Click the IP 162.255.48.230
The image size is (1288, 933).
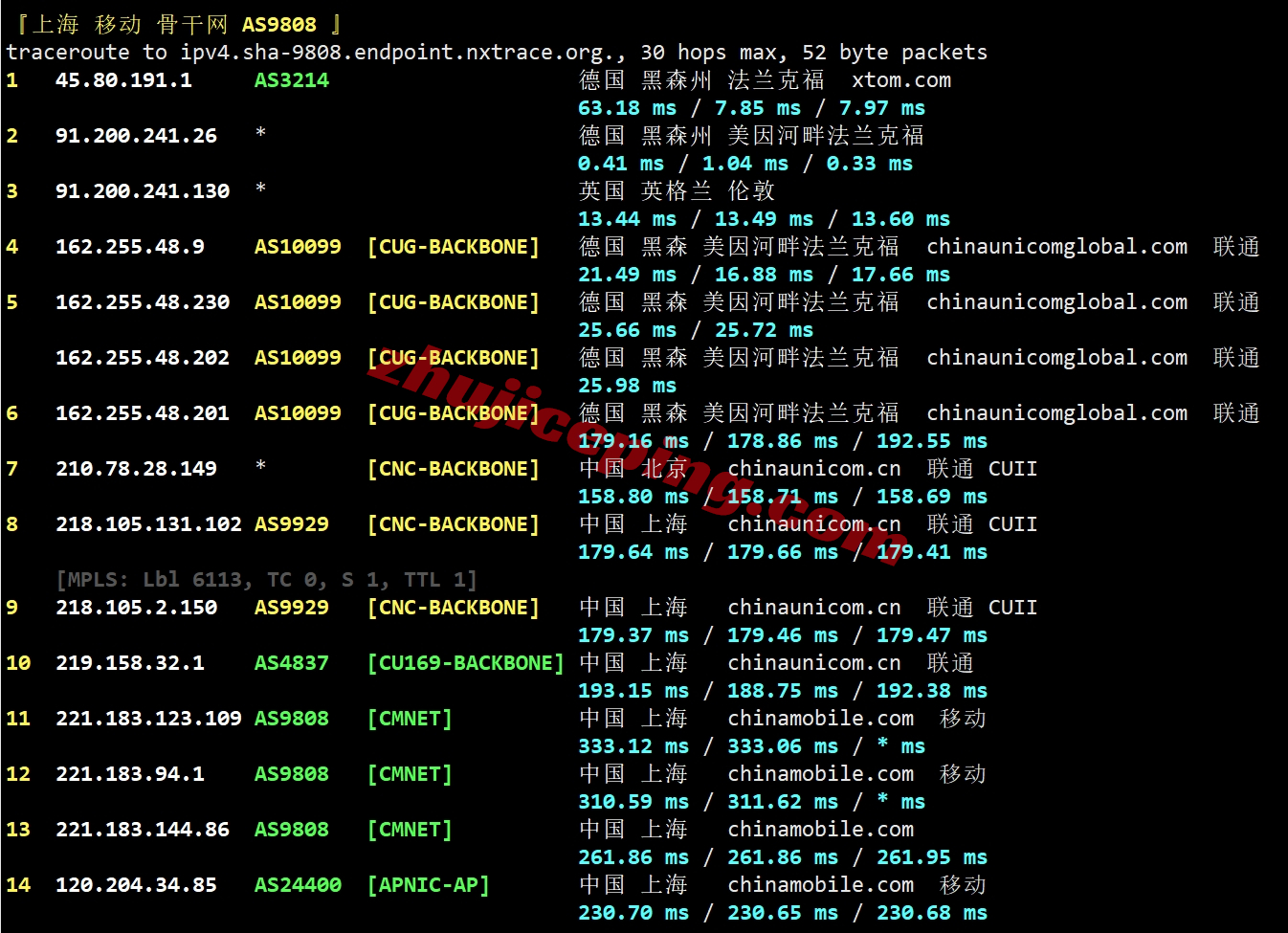pos(143,302)
